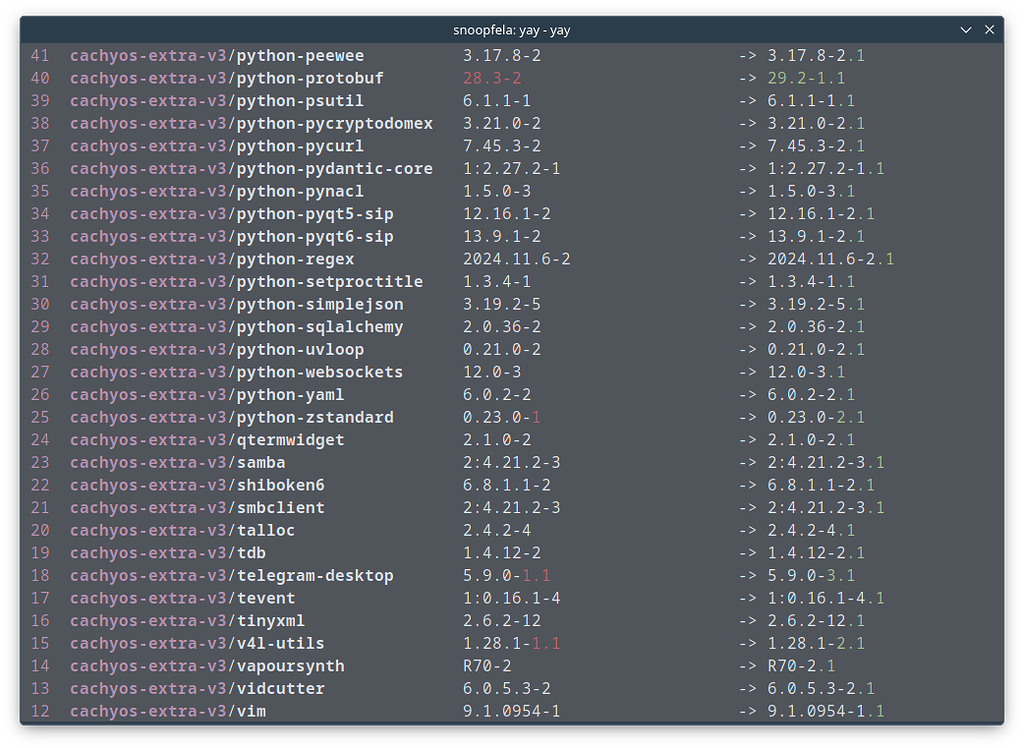The image size is (1024, 748).
Task: Select package name python-pydantic-core
Action: pyautogui.click(x=334, y=169)
